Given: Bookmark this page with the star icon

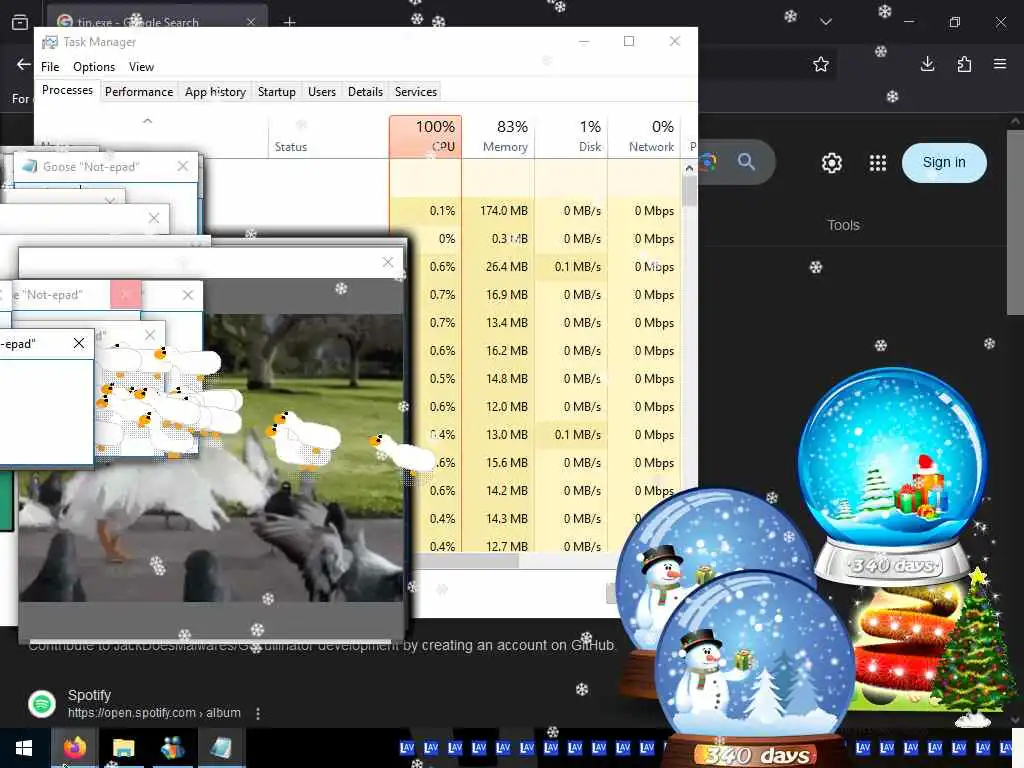Looking at the screenshot, I should (821, 64).
